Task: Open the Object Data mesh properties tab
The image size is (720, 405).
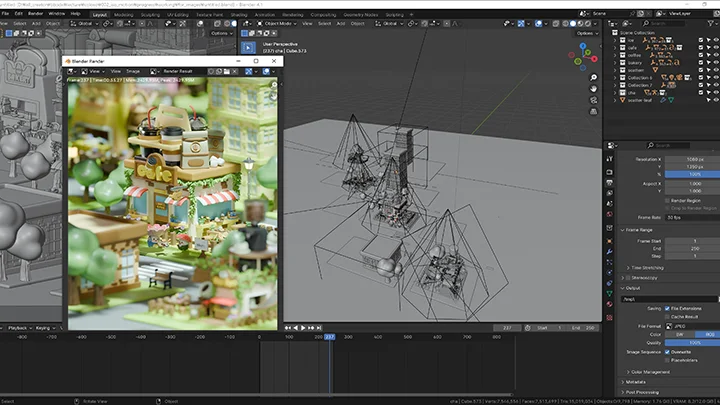Action: pos(609,293)
